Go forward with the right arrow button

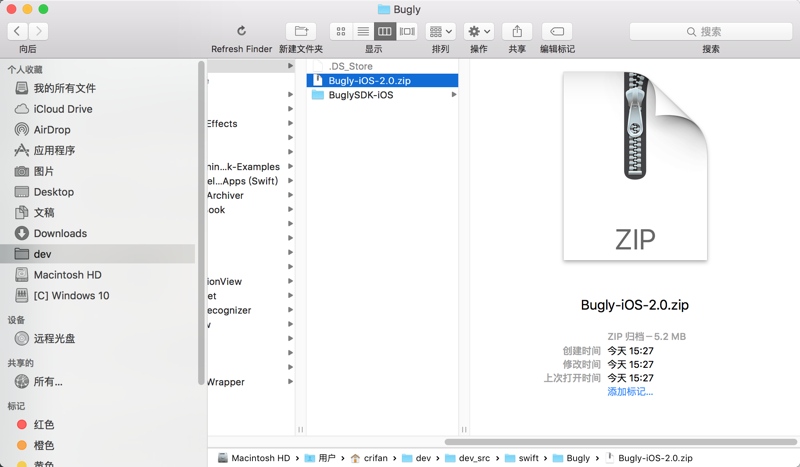38,32
